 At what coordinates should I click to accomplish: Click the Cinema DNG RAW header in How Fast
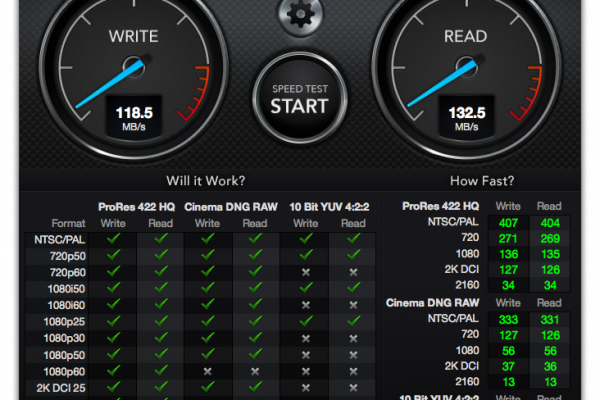tap(441, 302)
